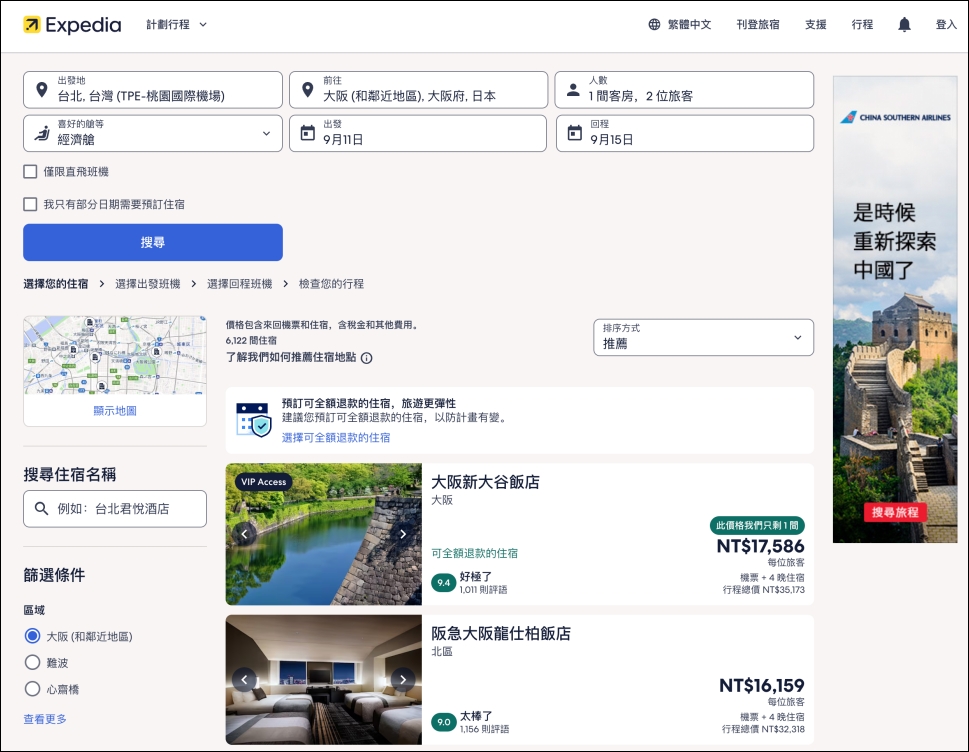
Task: Select the 心齋橋 area radio button
Action: pyautogui.click(x=32, y=688)
